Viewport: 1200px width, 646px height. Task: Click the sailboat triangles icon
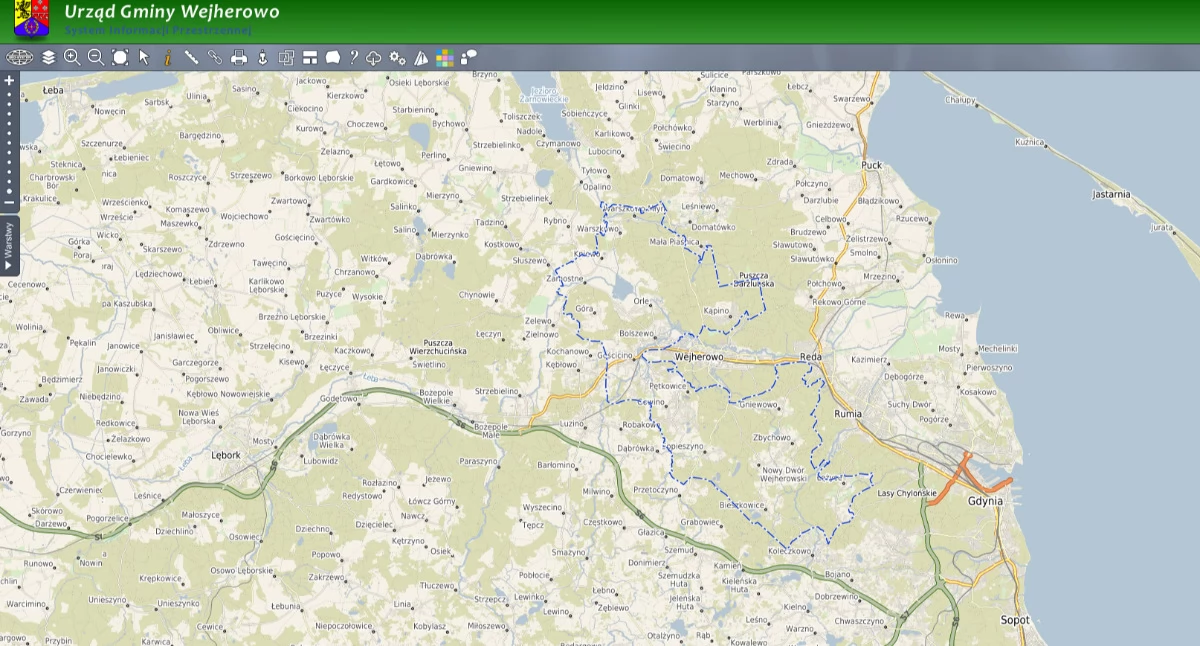click(421, 57)
